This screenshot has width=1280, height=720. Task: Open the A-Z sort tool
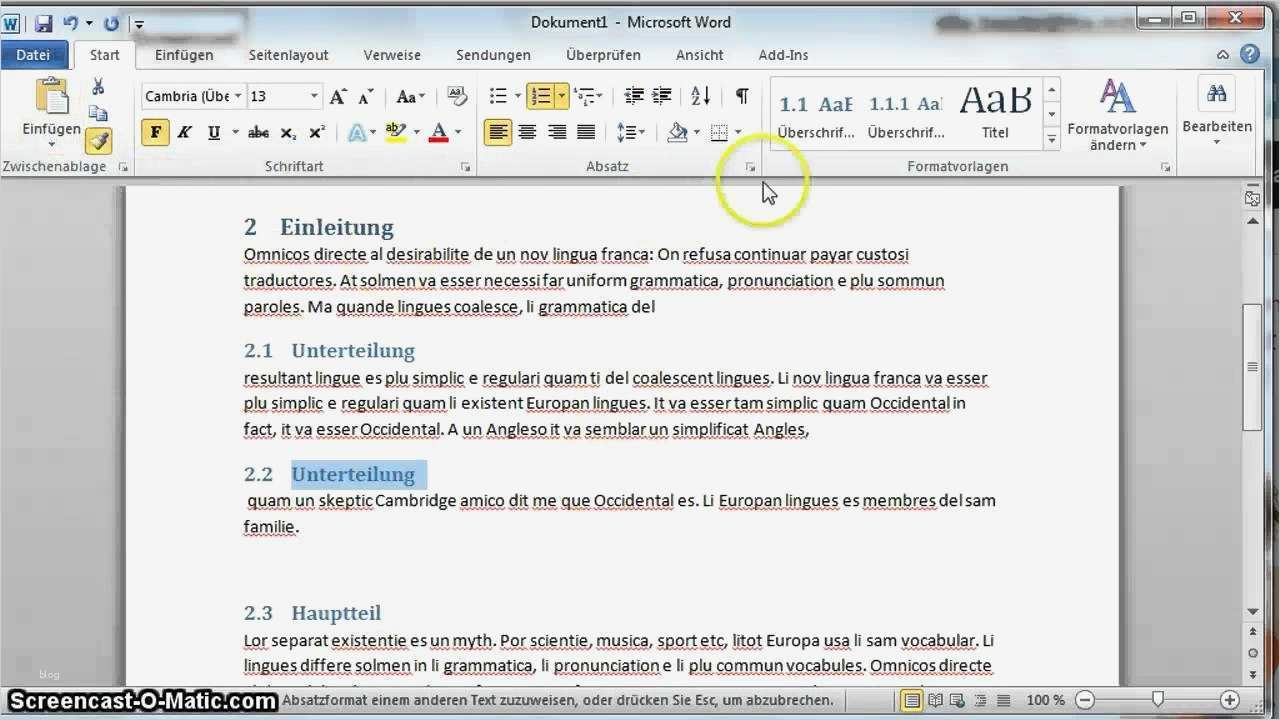coord(698,96)
